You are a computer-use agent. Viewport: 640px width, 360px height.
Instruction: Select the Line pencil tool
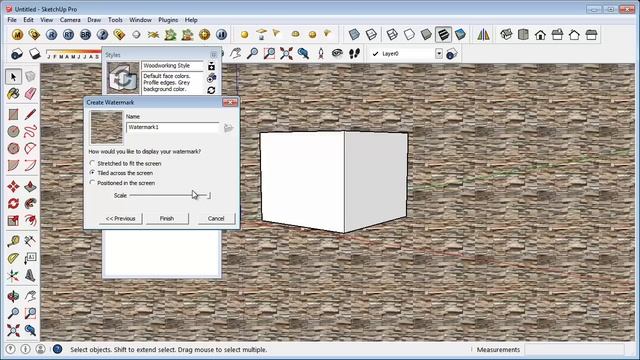tap(30, 115)
